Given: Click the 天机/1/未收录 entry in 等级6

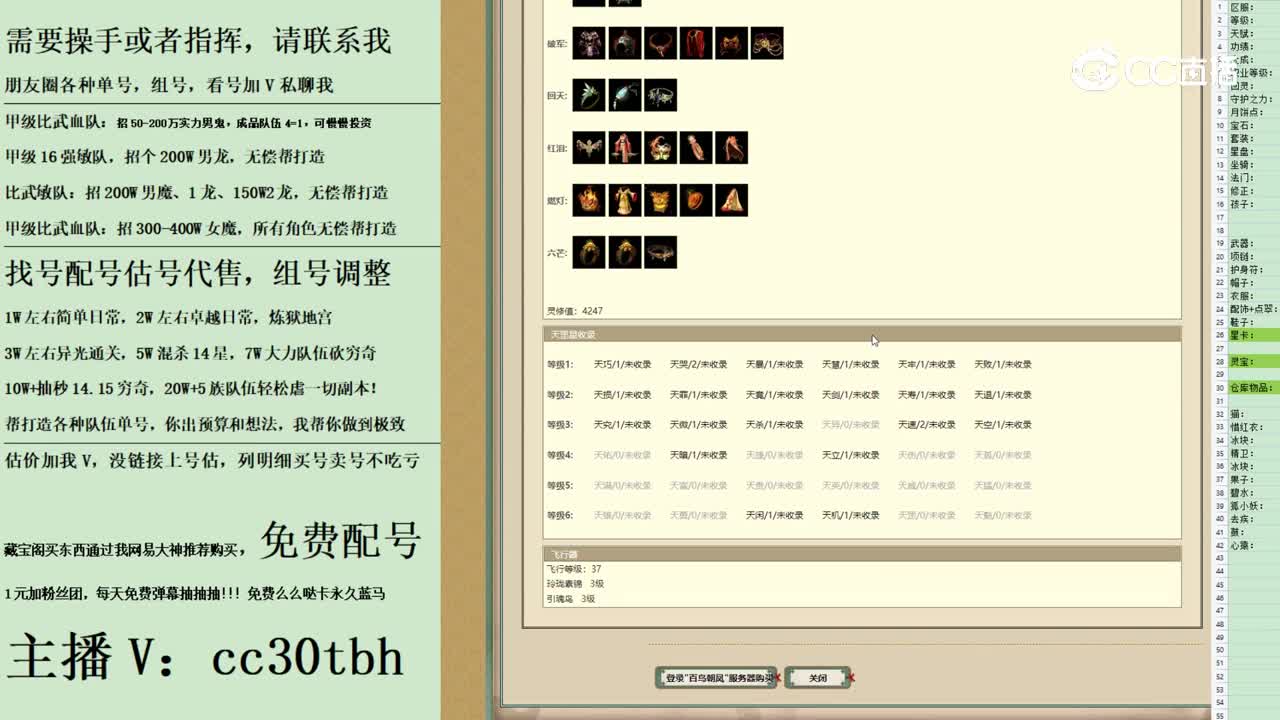Looking at the screenshot, I should coord(850,515).
